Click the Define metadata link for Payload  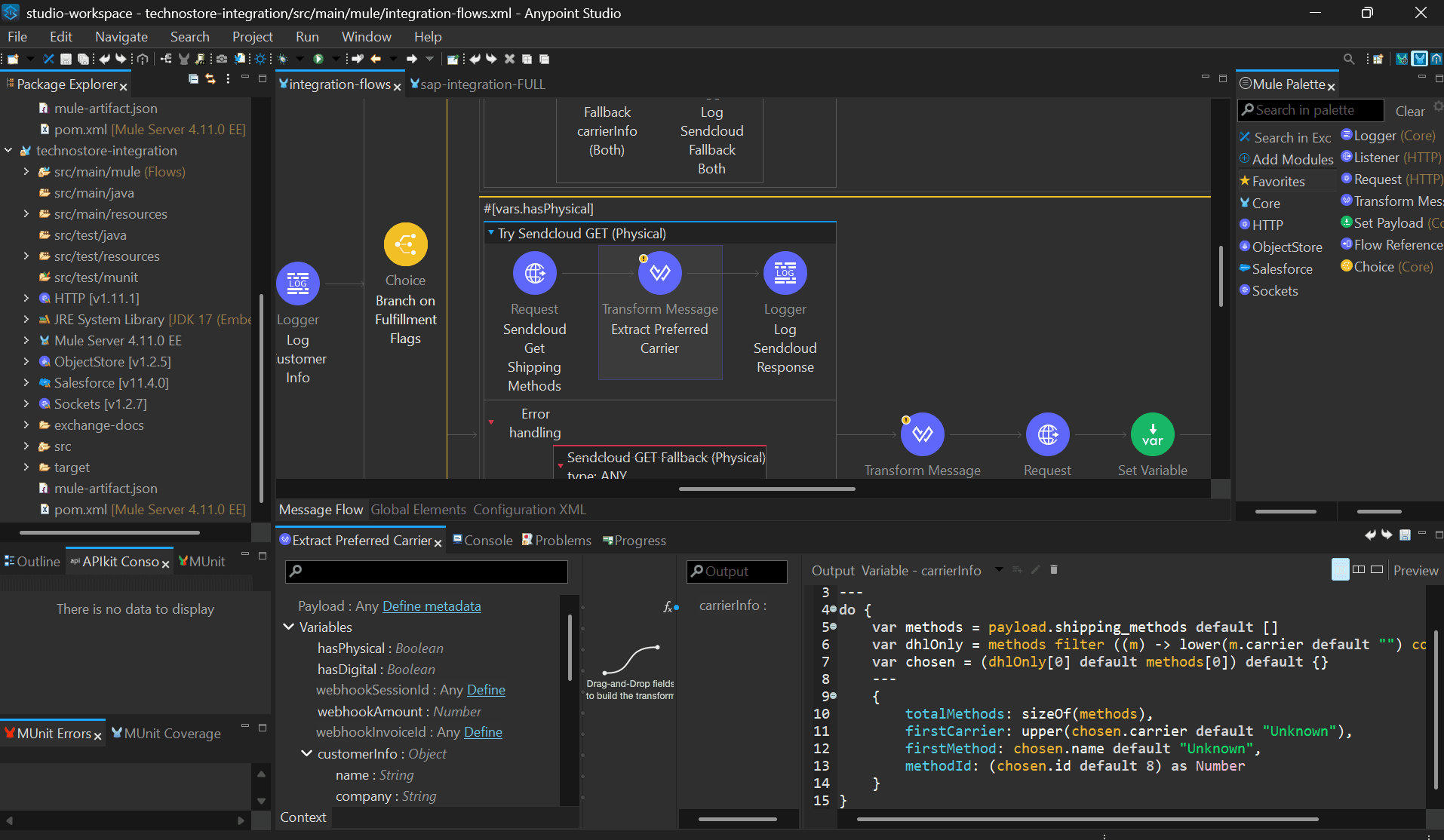click(x=432, y=606)
